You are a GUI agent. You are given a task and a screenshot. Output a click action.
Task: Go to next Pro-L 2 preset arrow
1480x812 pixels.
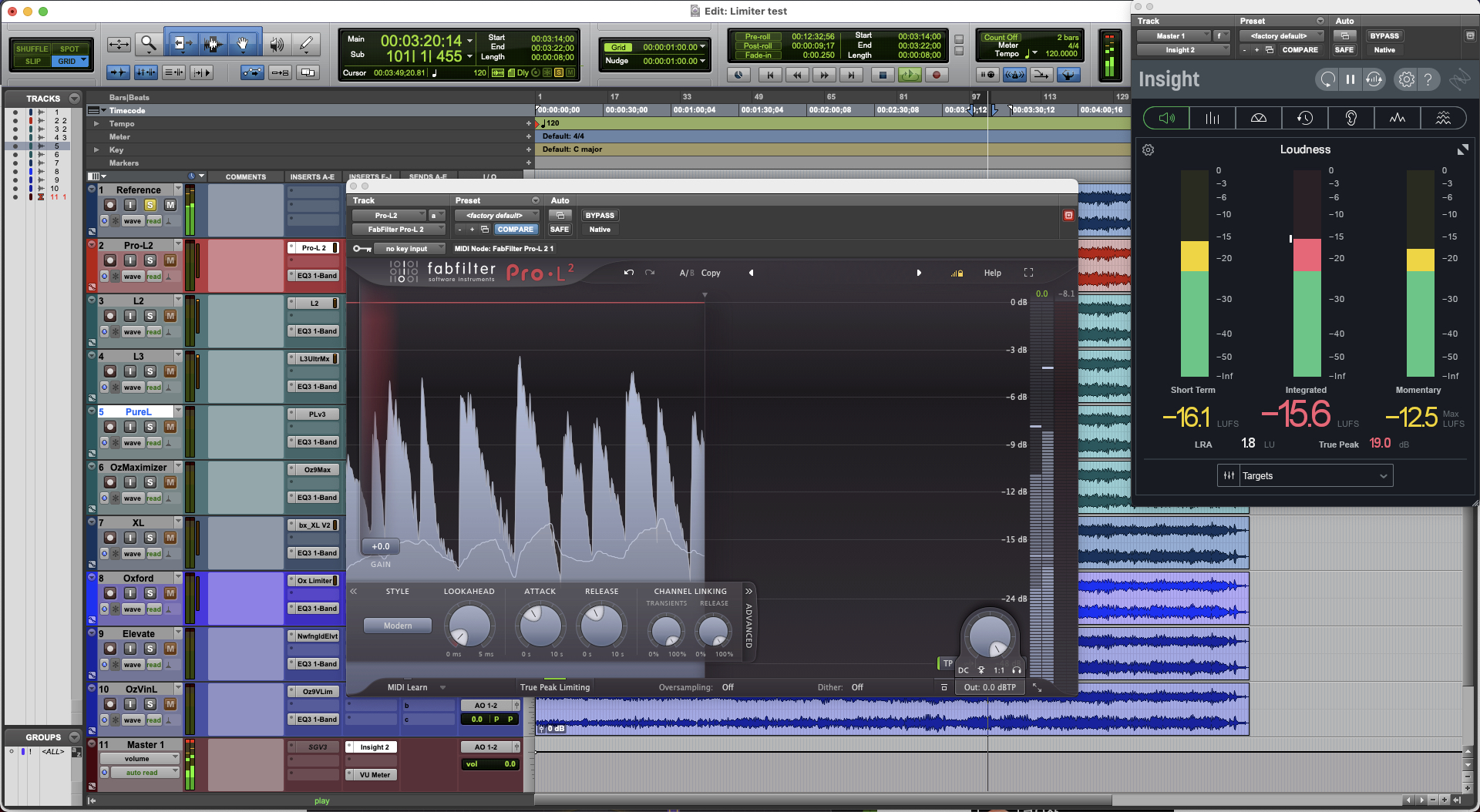(919, 273)
